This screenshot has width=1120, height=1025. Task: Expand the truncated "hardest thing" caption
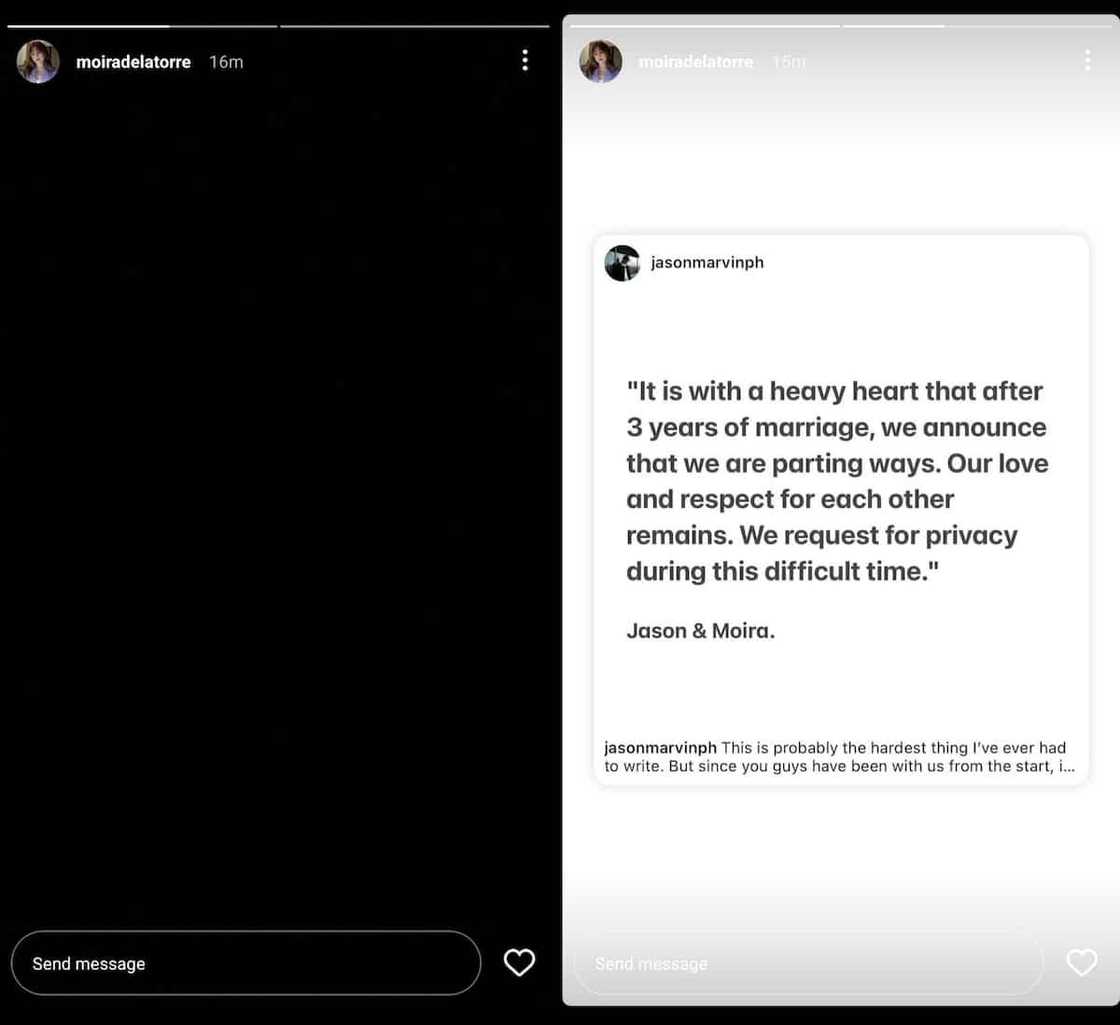click(x=1068, y=767)
